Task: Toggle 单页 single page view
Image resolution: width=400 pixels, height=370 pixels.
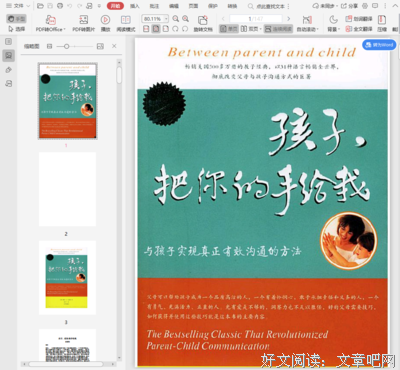Action: 228,29
